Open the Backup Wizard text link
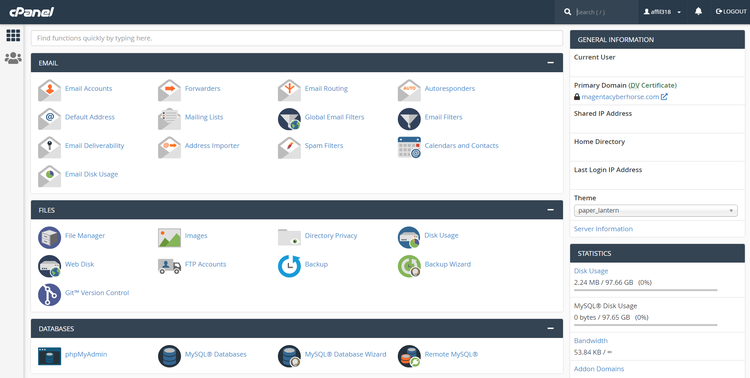750x378 pixels. coord(448,264)
